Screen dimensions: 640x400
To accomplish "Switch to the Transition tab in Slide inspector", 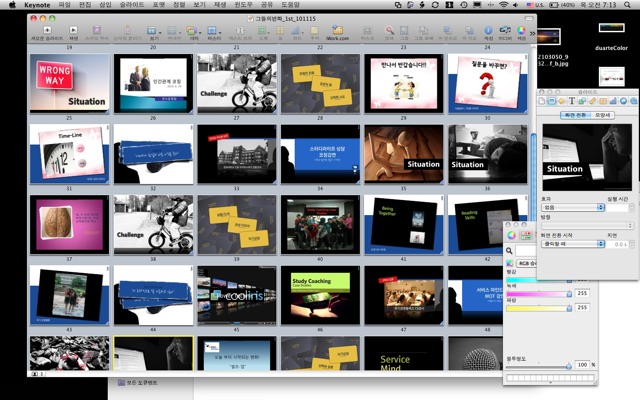I will pos(575,115).
